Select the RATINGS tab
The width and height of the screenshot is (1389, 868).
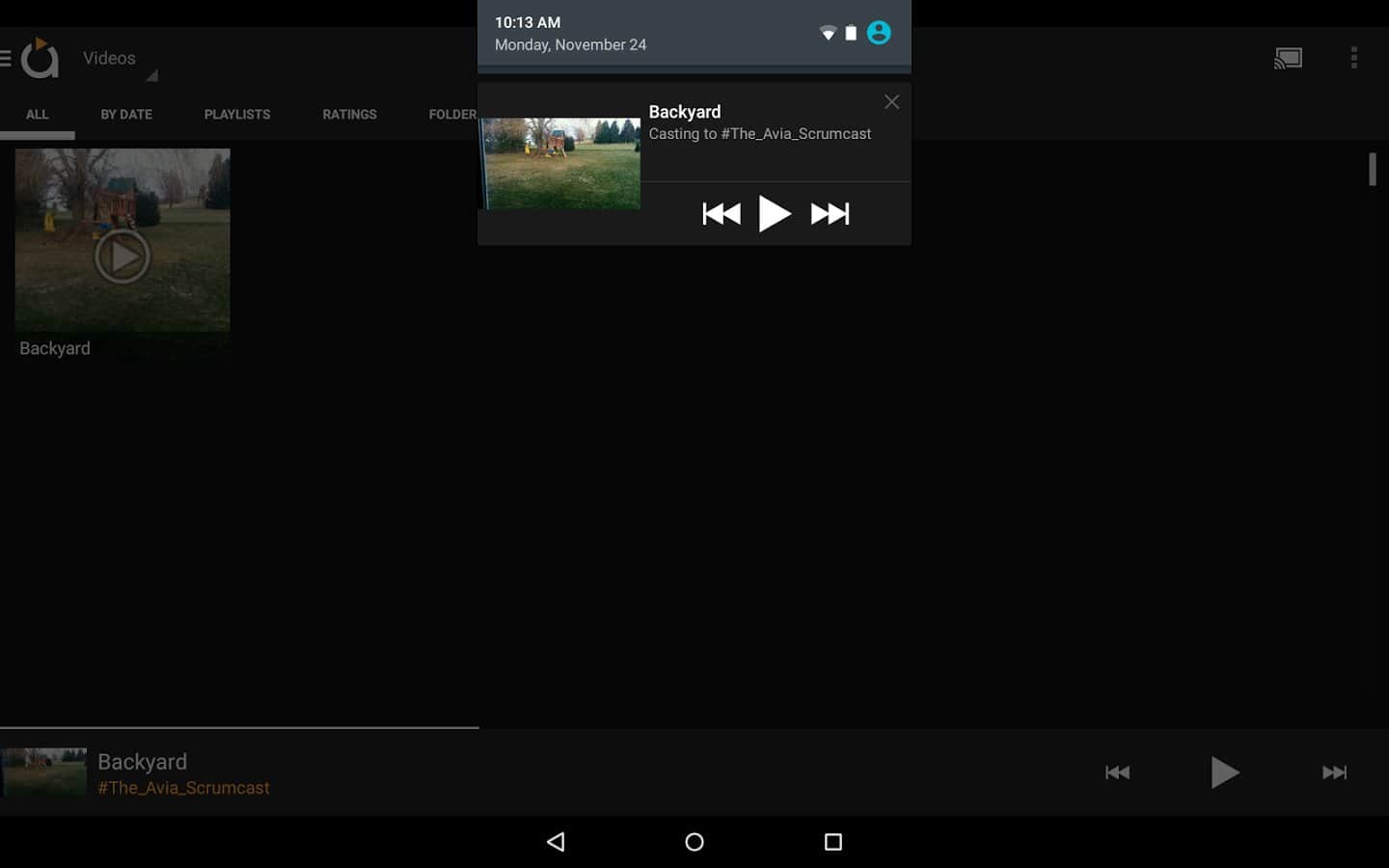coord(349,114)
